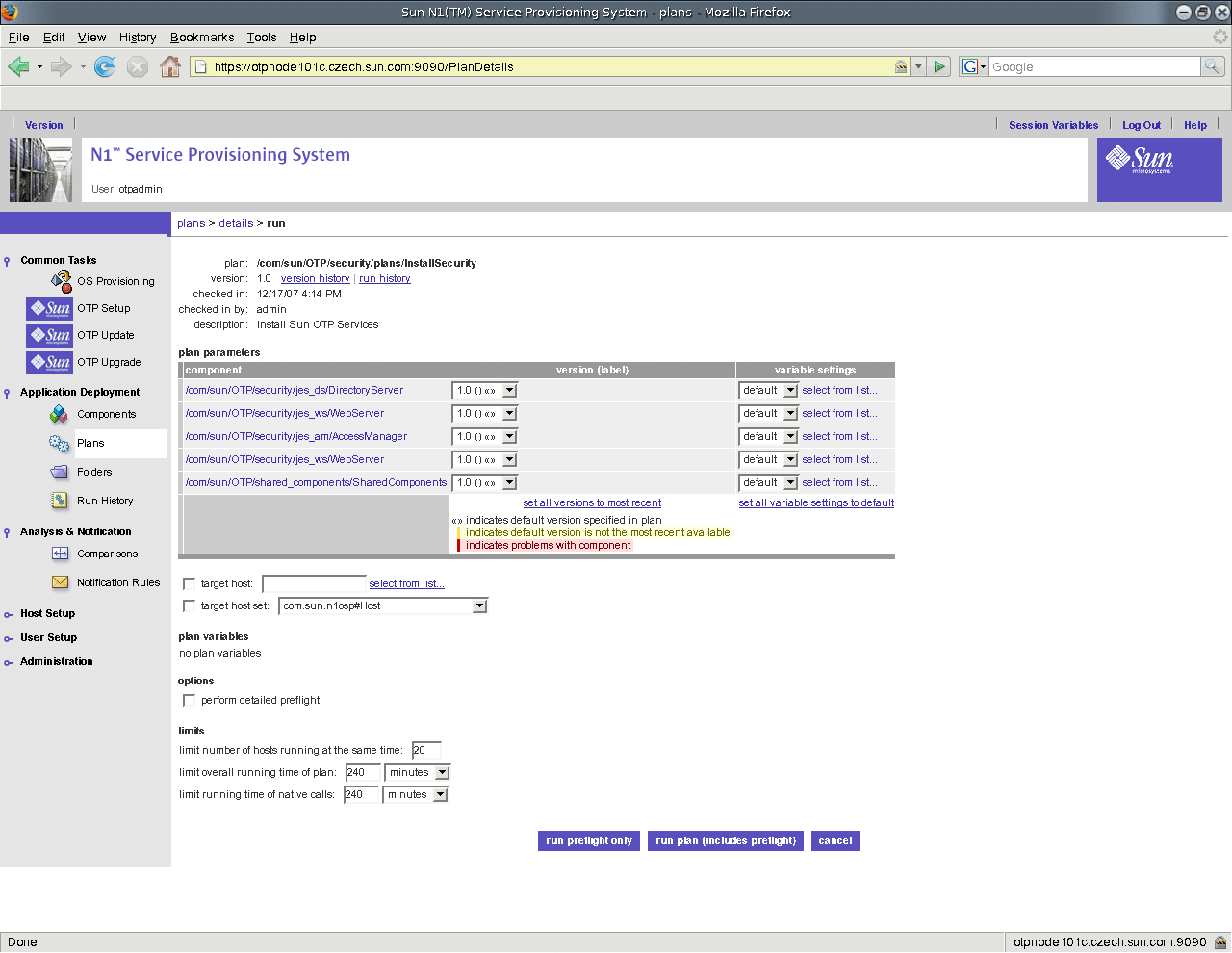Open variable settings dropdown for AccessManager row
Viewport: 1232px width, 953px height.
point(769,436)
